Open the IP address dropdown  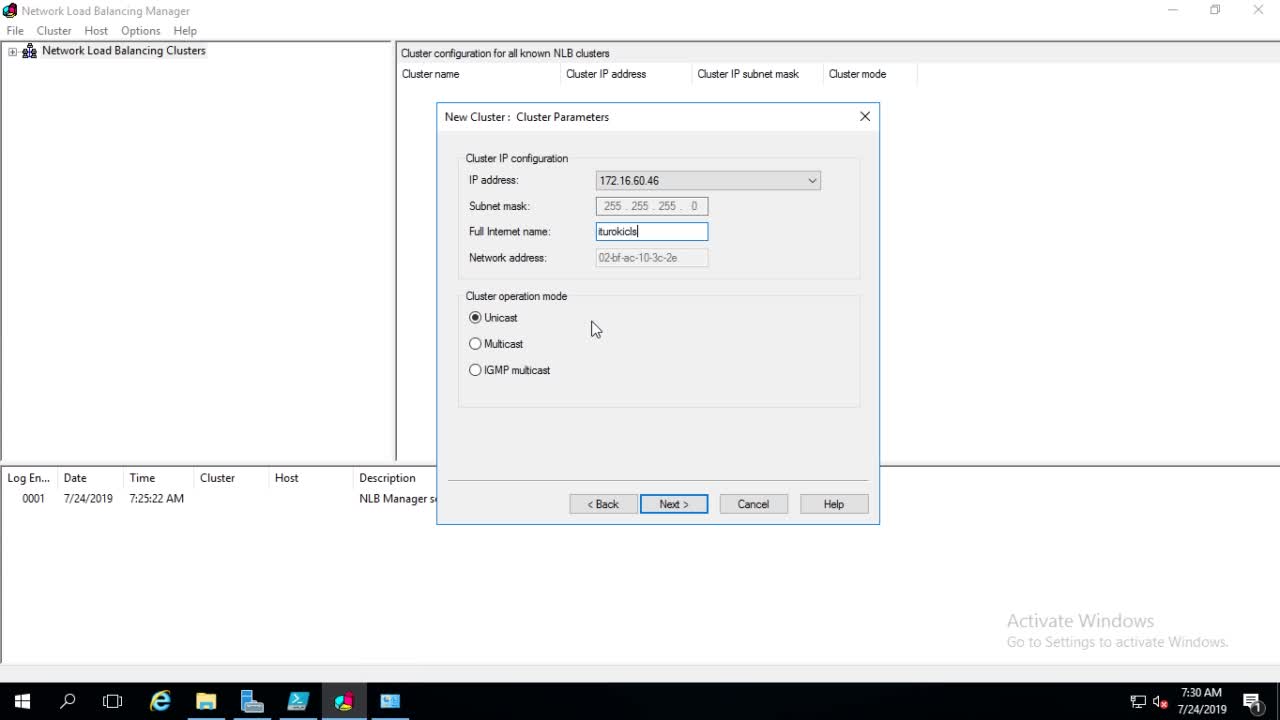pos(812,181)
